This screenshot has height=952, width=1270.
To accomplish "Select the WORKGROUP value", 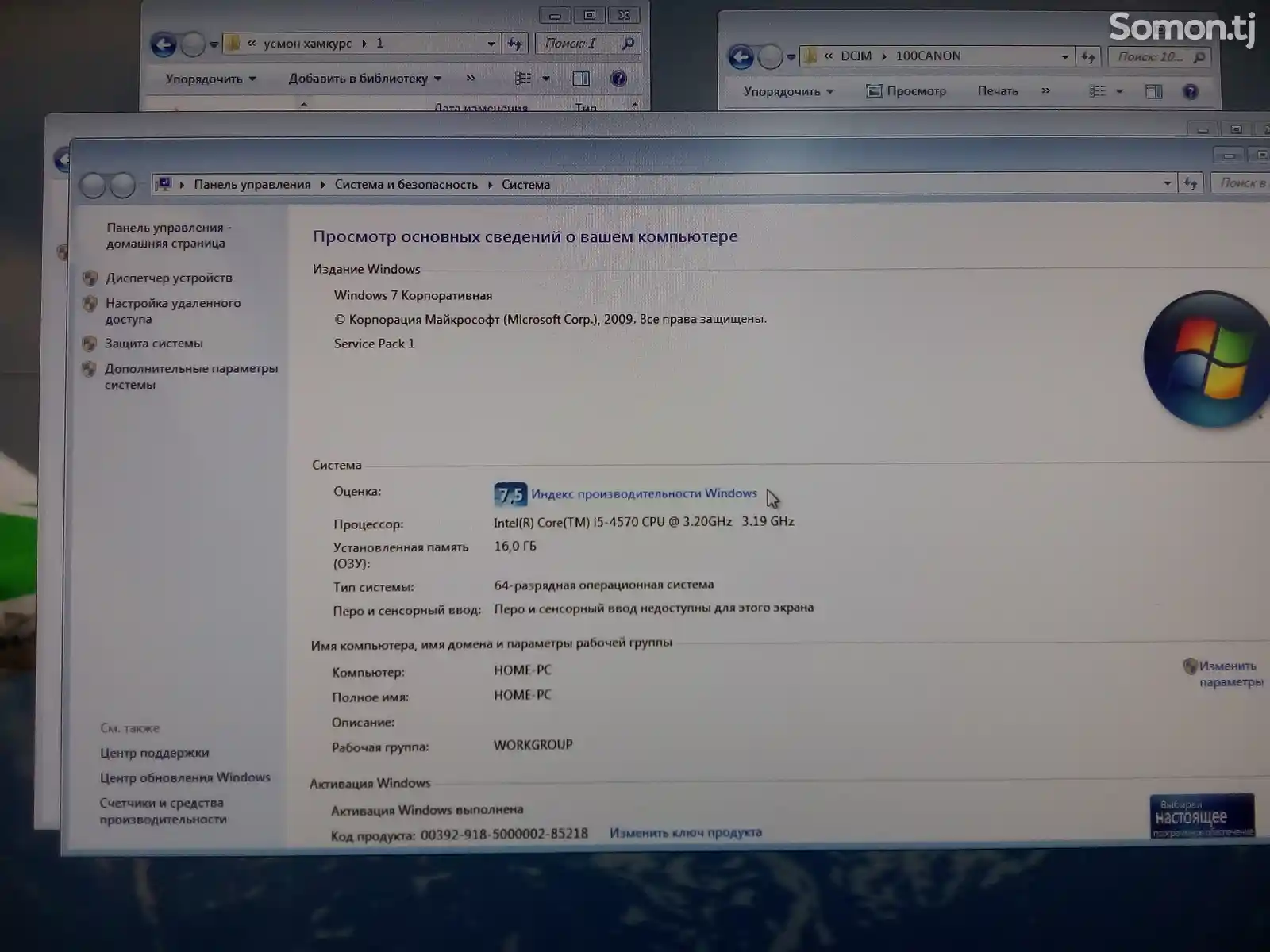I will [533, 745].
